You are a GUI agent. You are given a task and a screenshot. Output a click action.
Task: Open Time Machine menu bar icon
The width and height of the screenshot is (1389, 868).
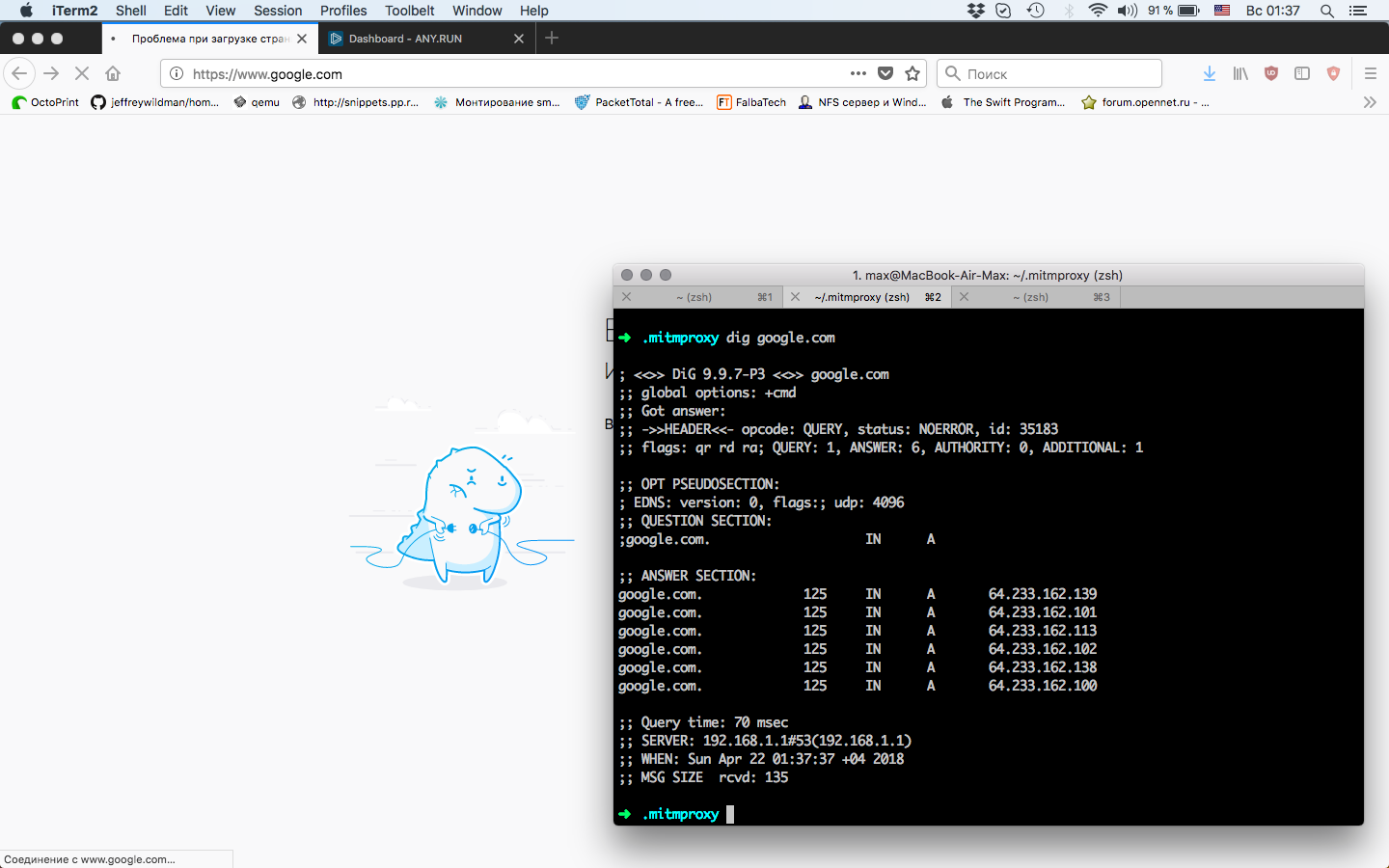(1035, 11)
